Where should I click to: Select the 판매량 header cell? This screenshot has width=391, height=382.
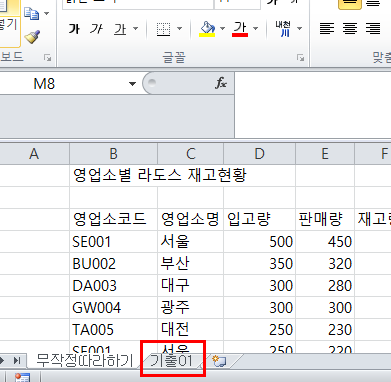click(325, 219)
